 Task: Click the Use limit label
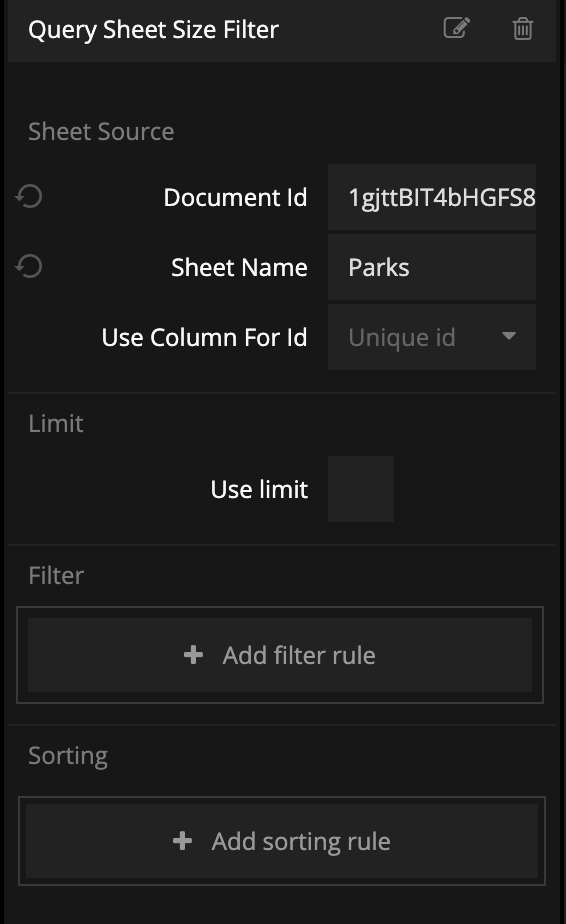coord(259,489)
